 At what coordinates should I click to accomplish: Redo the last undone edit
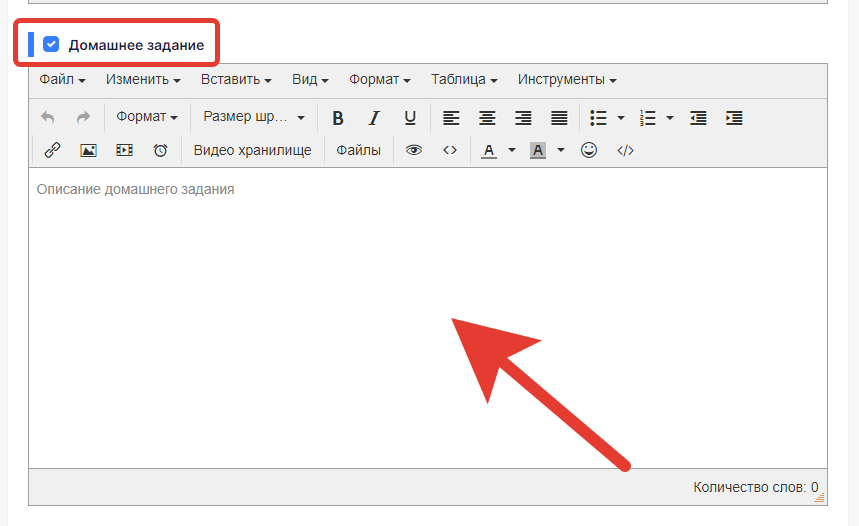click(83, 118)
